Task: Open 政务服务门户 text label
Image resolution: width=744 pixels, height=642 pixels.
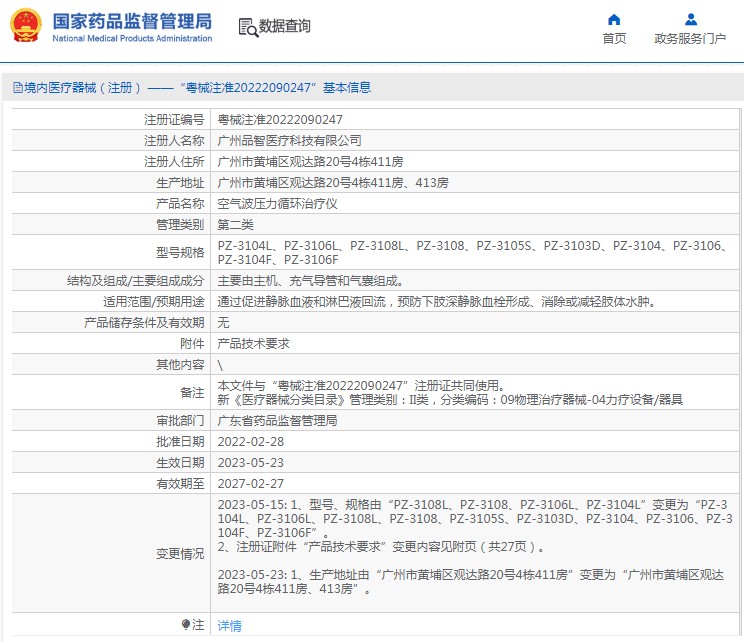Action: point(690,39)
